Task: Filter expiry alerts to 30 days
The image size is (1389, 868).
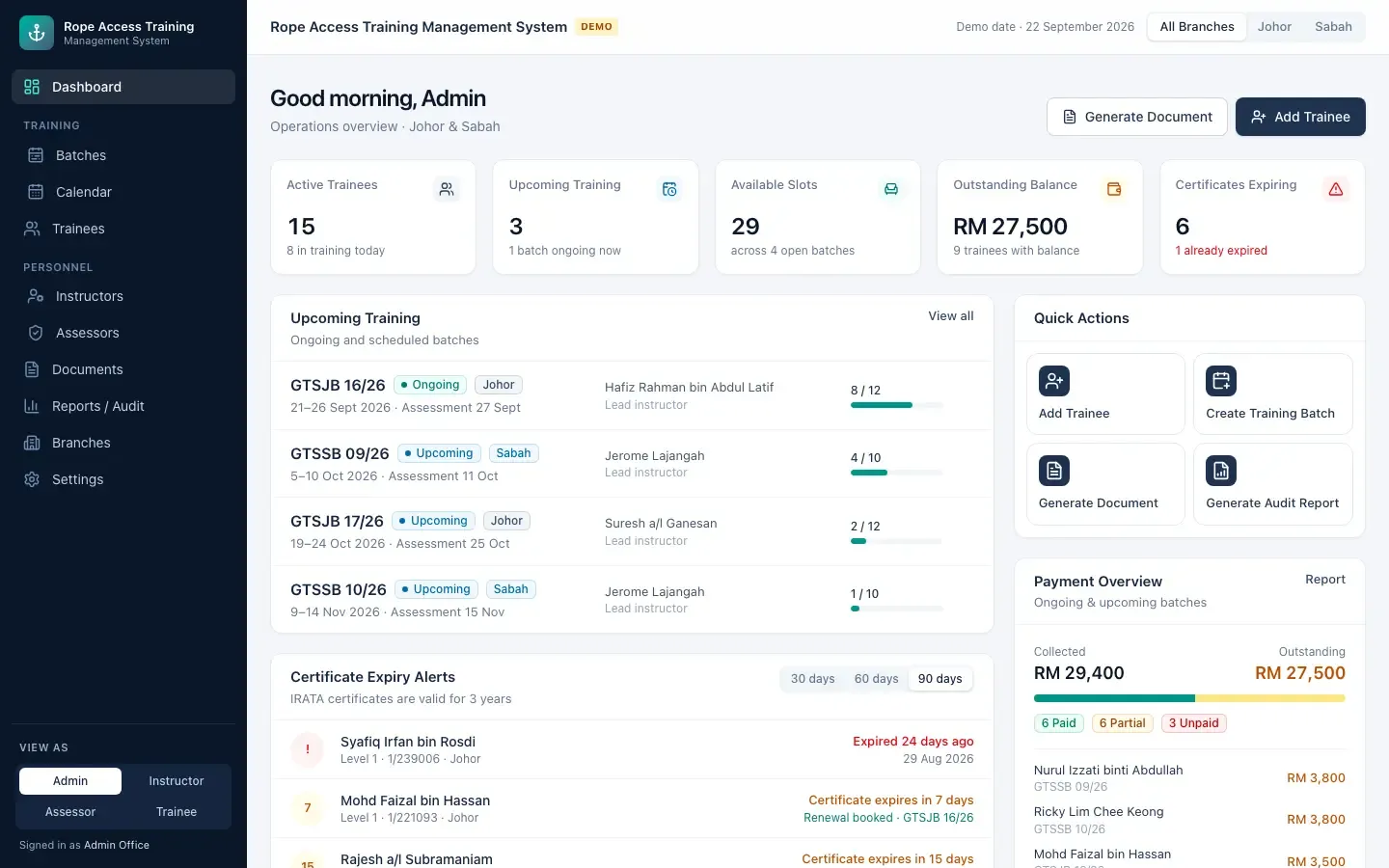Action: (x=813, y=679)
